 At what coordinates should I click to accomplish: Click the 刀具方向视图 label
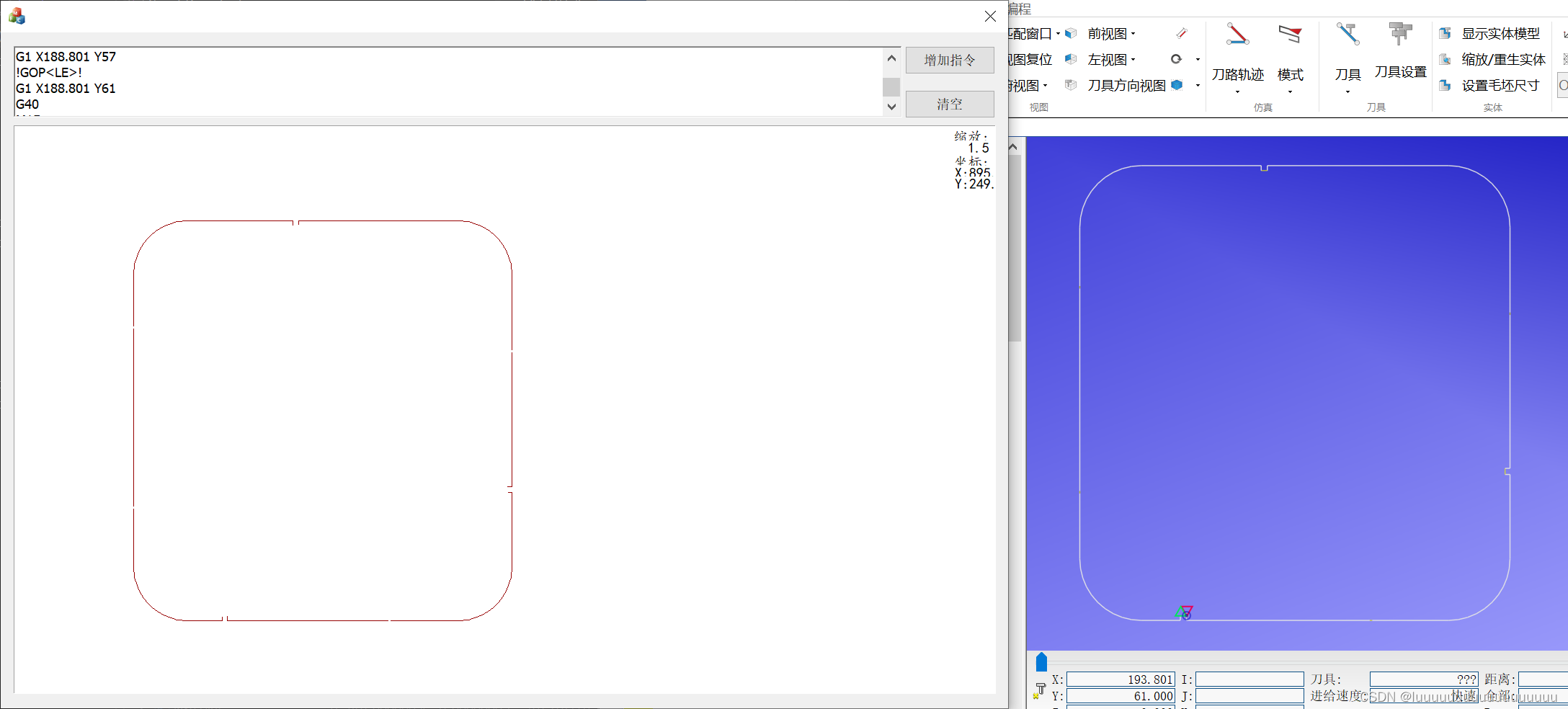click(1126, 86)
